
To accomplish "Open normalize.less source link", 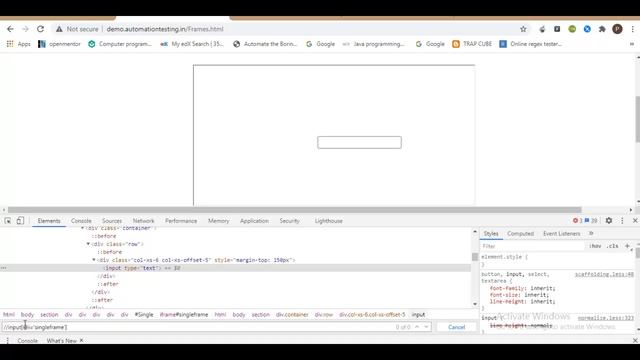I will click(606, 318).
